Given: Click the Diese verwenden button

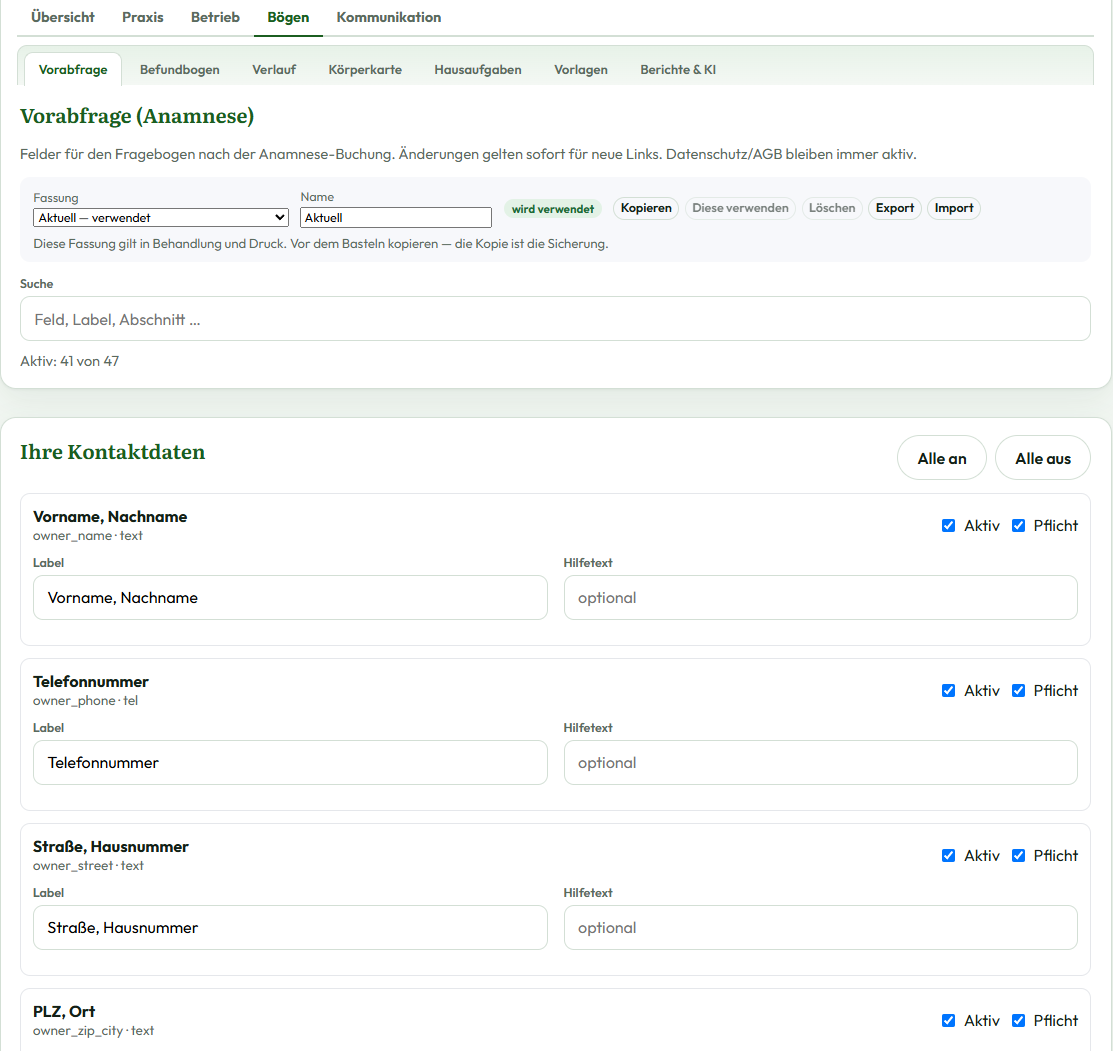Looking at the screenshot, I should (x=740, y=208).
